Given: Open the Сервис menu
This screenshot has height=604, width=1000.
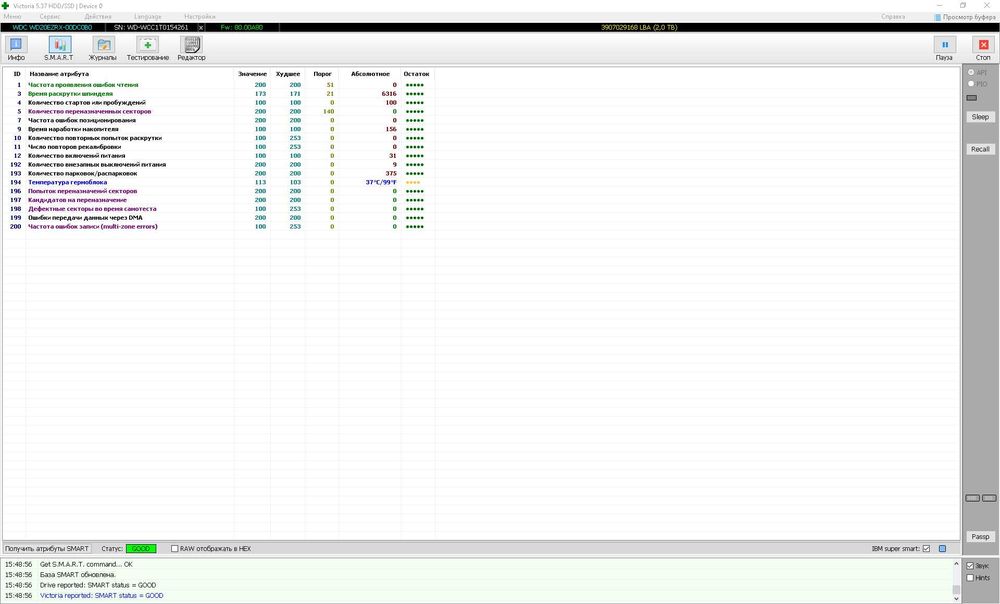Looking at the screenshot, I should click(50, 17).
